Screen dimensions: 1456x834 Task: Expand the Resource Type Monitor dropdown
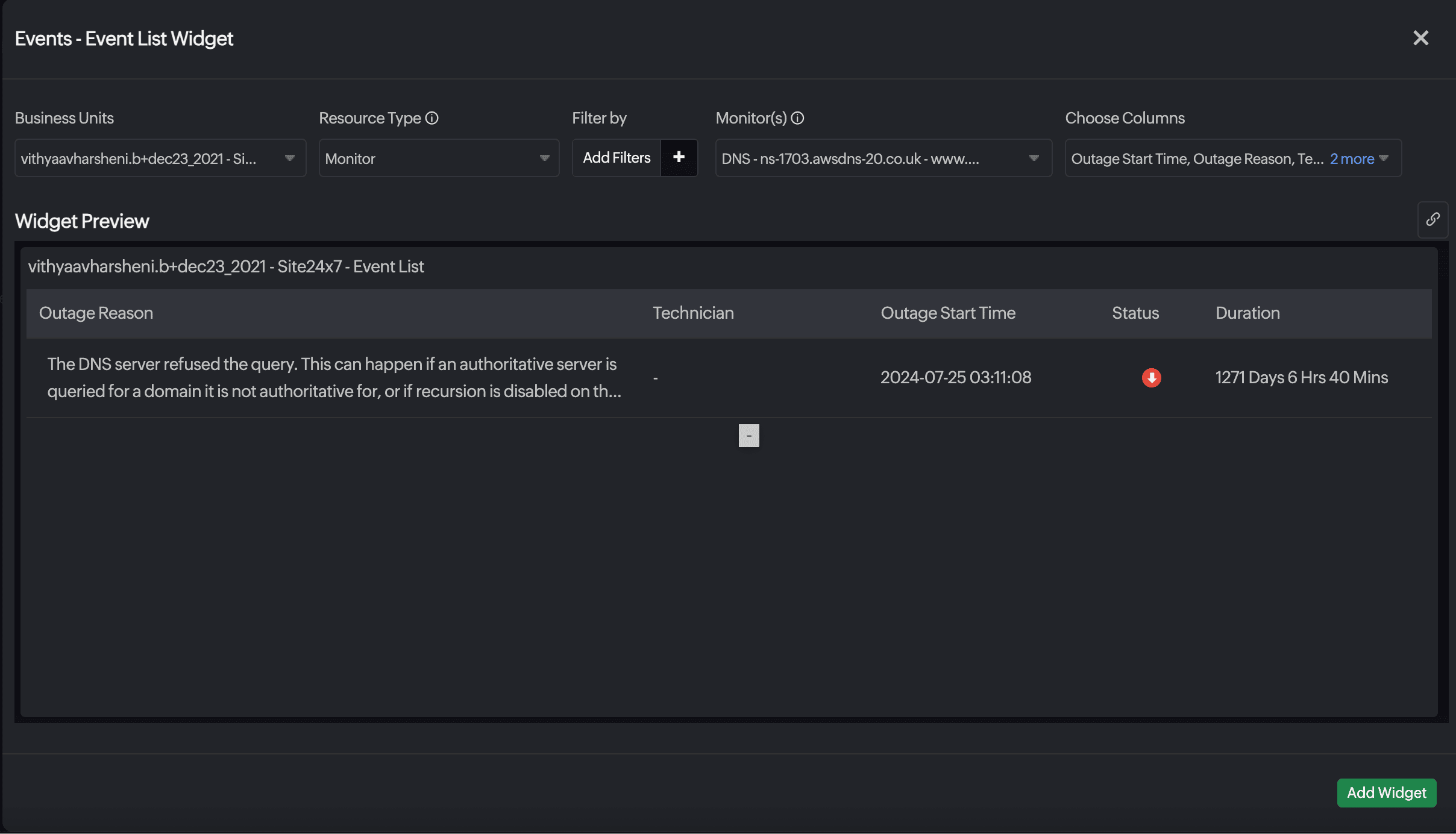point(439,158)
